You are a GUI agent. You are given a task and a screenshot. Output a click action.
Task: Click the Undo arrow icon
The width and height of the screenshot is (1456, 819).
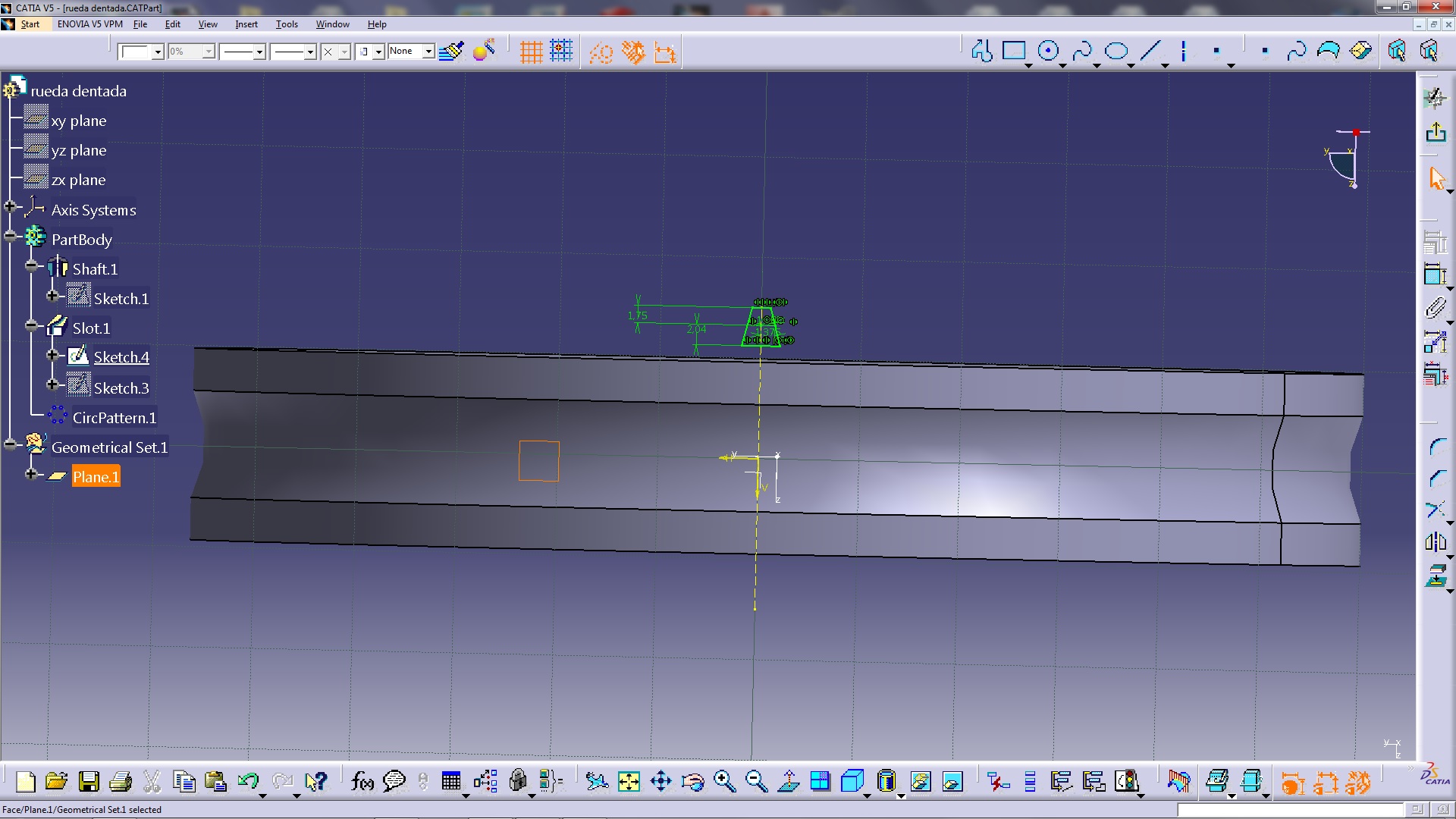pyautogui.click(x=248, y=781)
